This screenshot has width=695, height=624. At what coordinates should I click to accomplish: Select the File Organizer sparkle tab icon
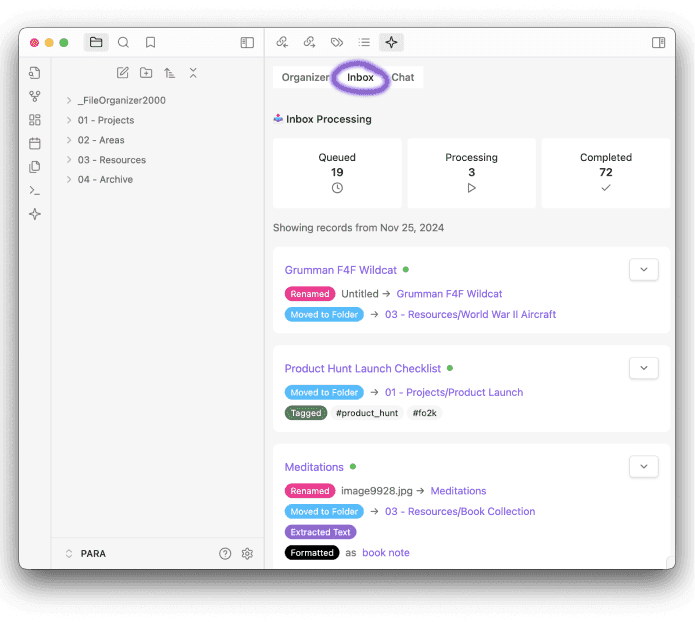[x=391, y=42]
